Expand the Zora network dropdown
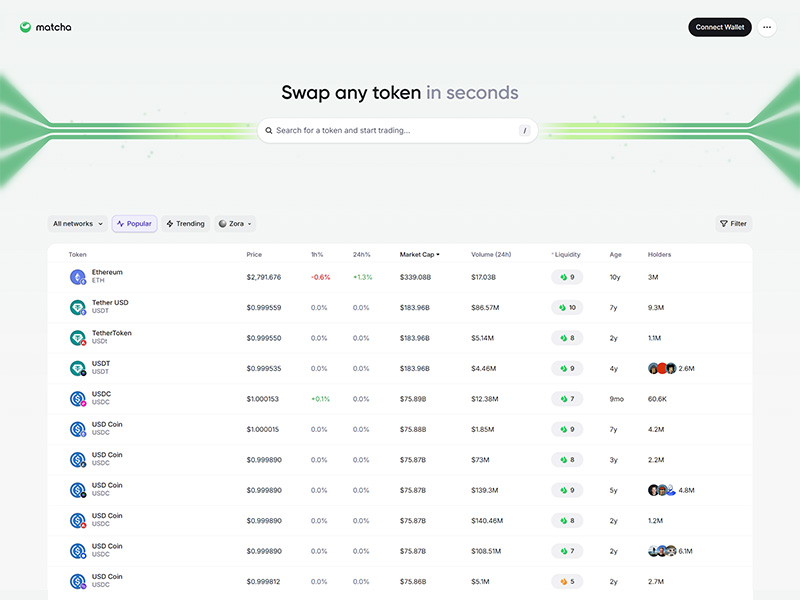Viewport: 800px width, 600px height. click(x=235, y=224)
